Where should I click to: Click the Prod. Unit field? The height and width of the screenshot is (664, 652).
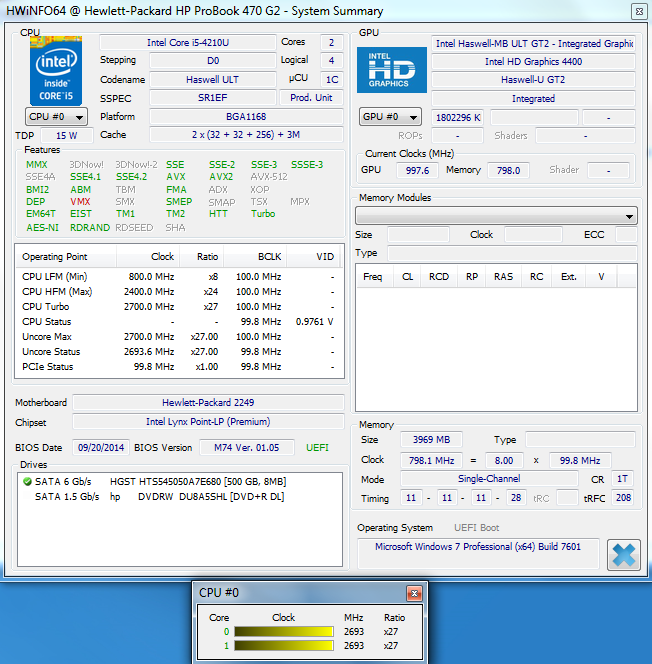311,98
